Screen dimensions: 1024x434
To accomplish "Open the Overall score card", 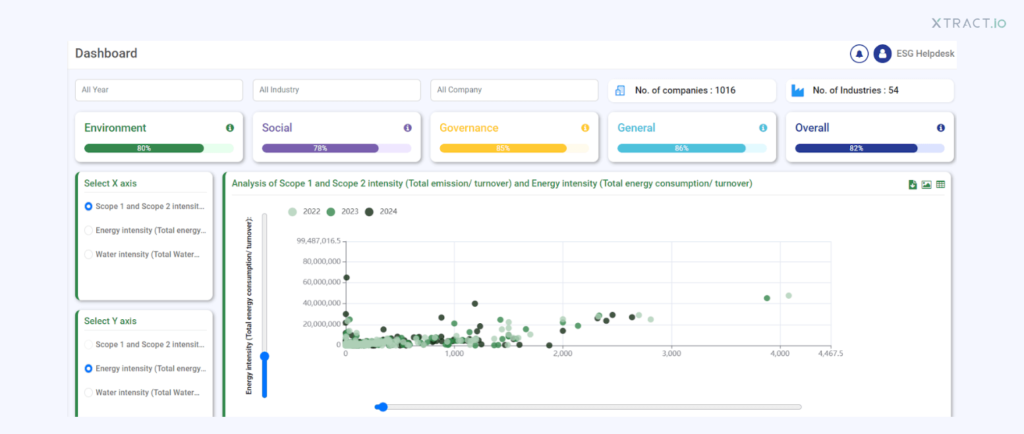I will [869, 137].
